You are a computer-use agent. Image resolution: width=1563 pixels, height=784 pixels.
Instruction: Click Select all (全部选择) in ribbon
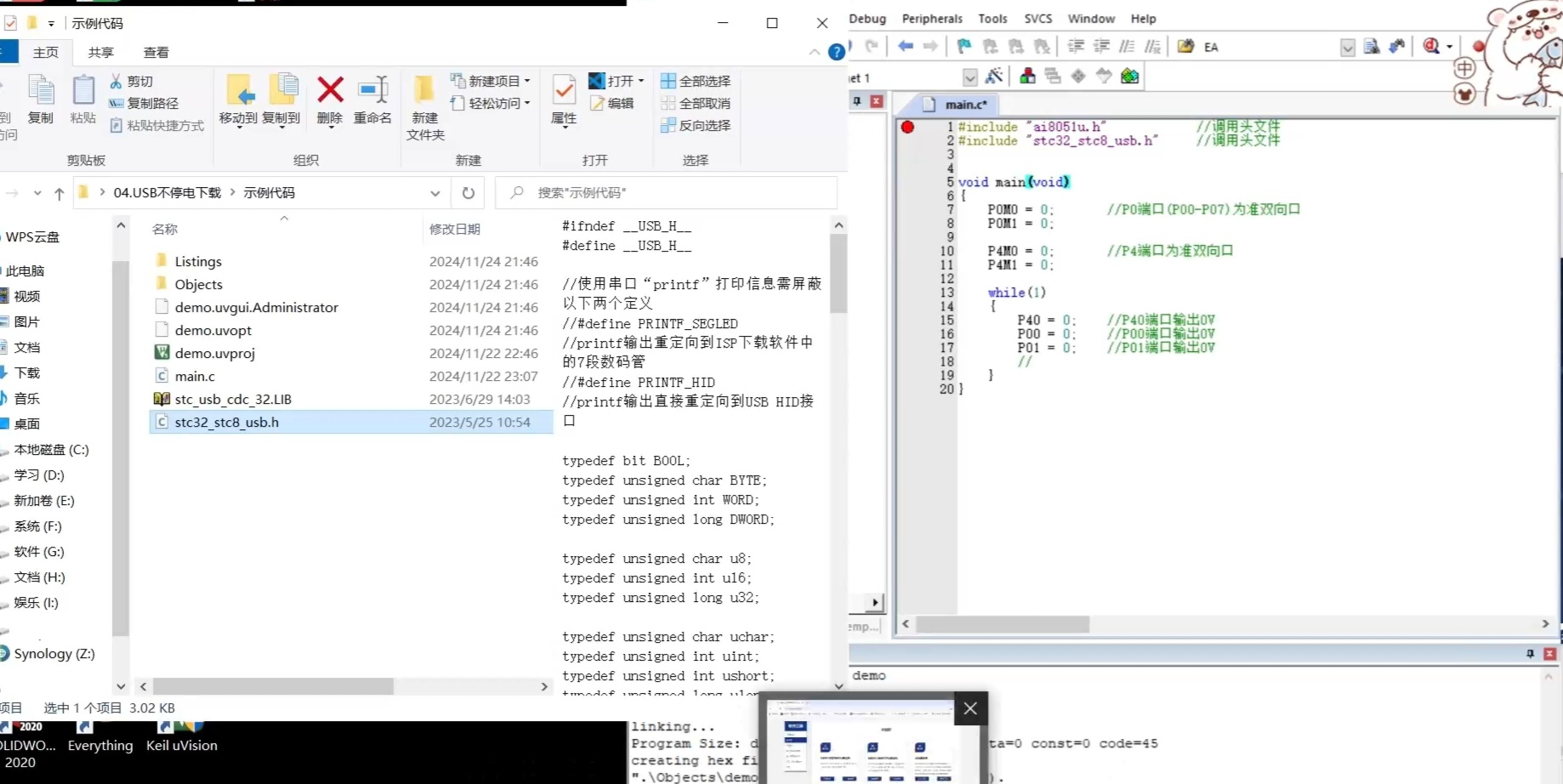point(696,81)
